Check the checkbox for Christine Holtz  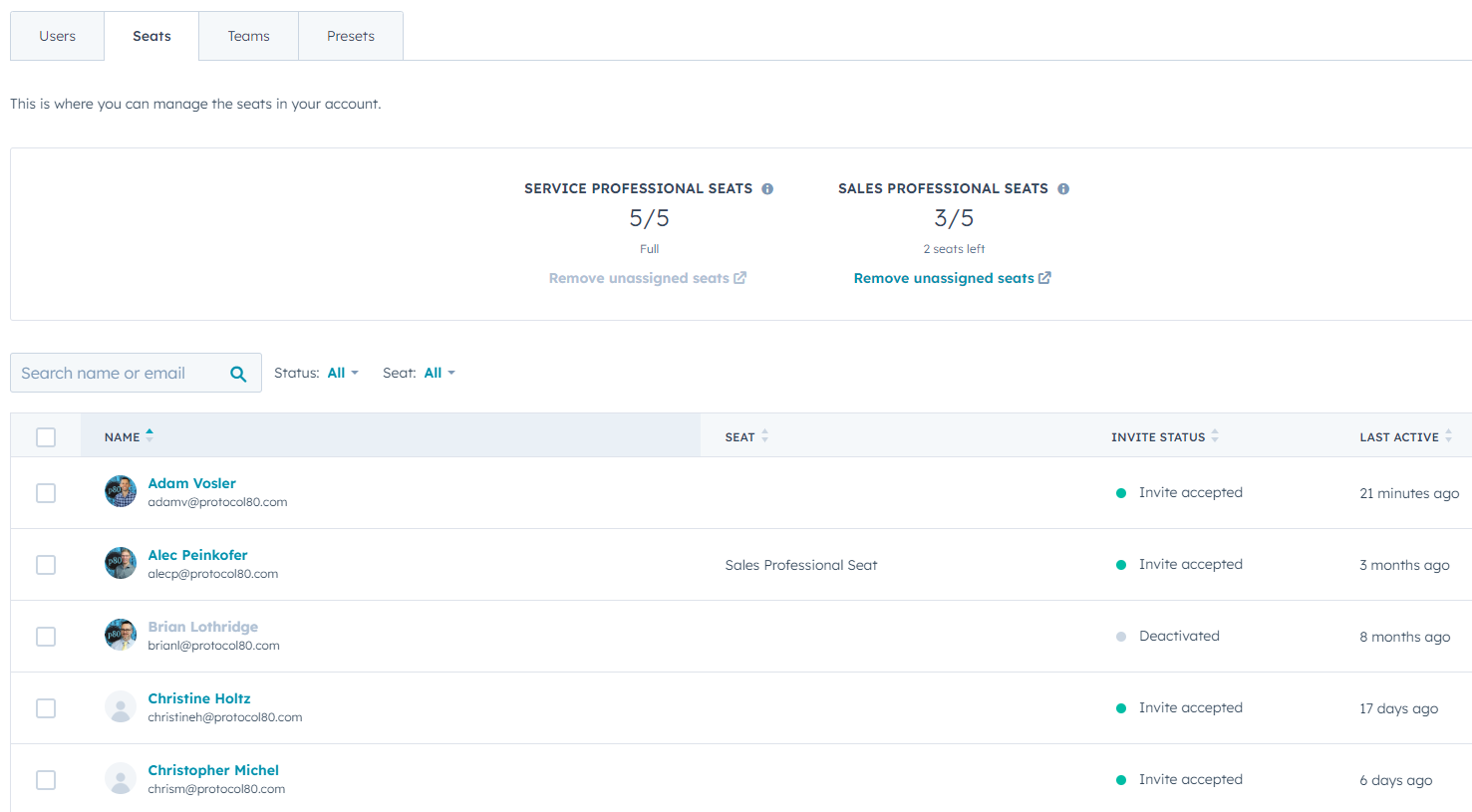pos(45,707)
